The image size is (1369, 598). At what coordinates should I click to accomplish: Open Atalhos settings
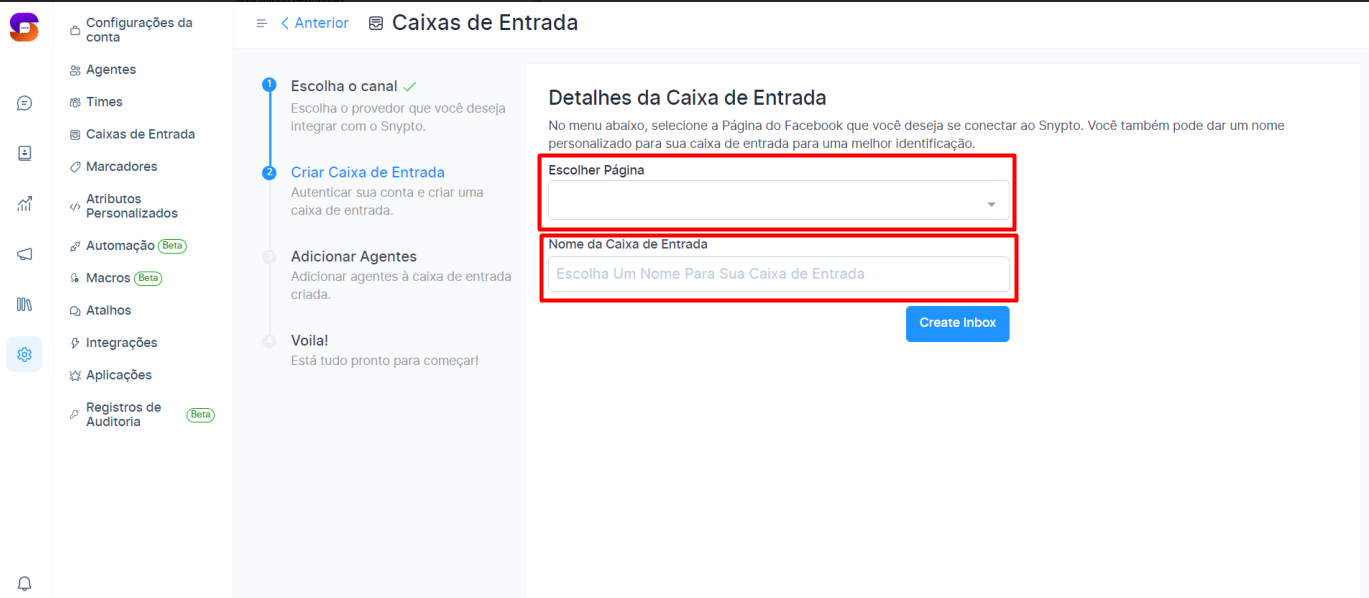(x=108, y=310)
